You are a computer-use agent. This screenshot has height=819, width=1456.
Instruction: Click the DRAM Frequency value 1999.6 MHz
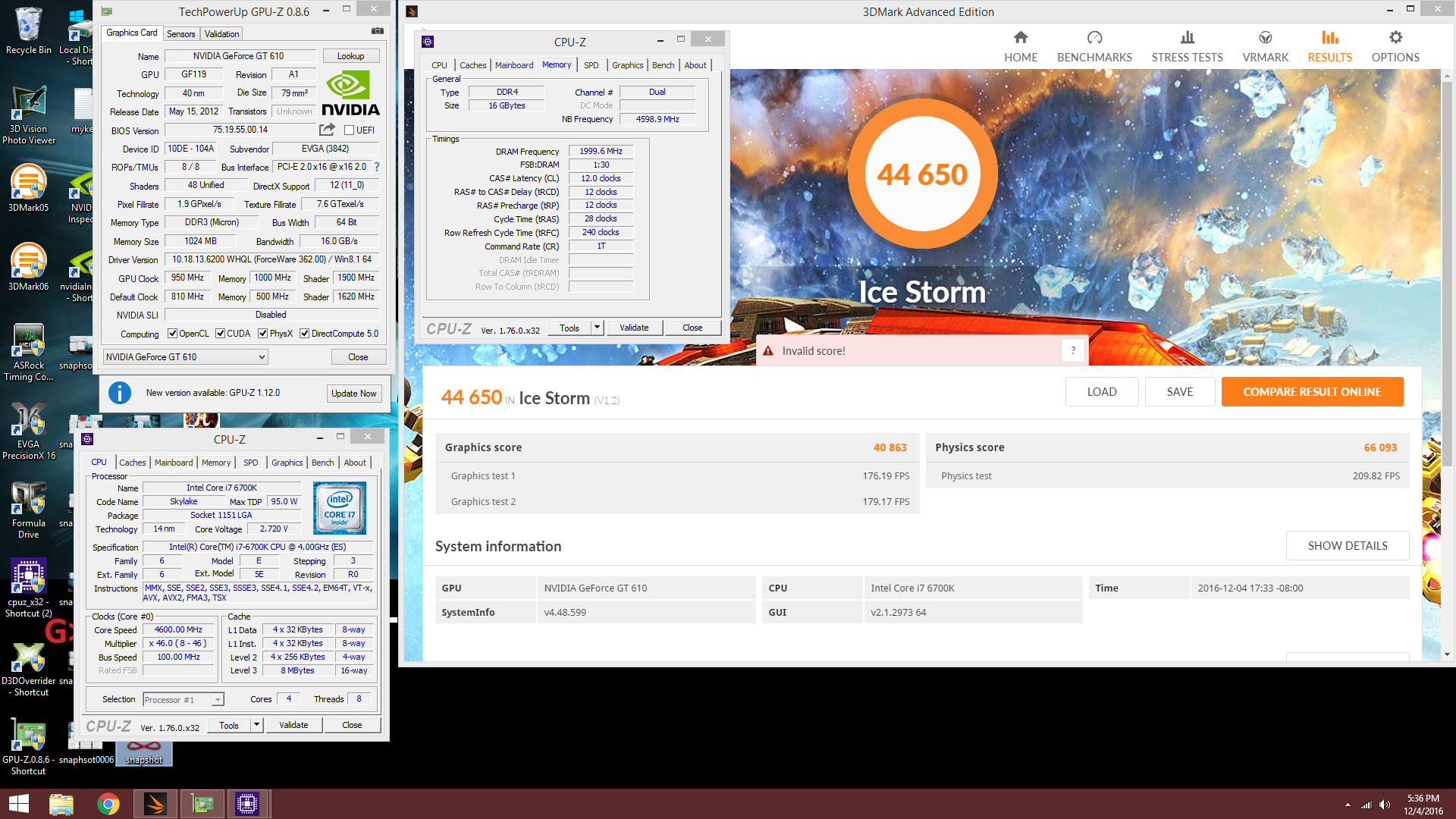[601, 151]
